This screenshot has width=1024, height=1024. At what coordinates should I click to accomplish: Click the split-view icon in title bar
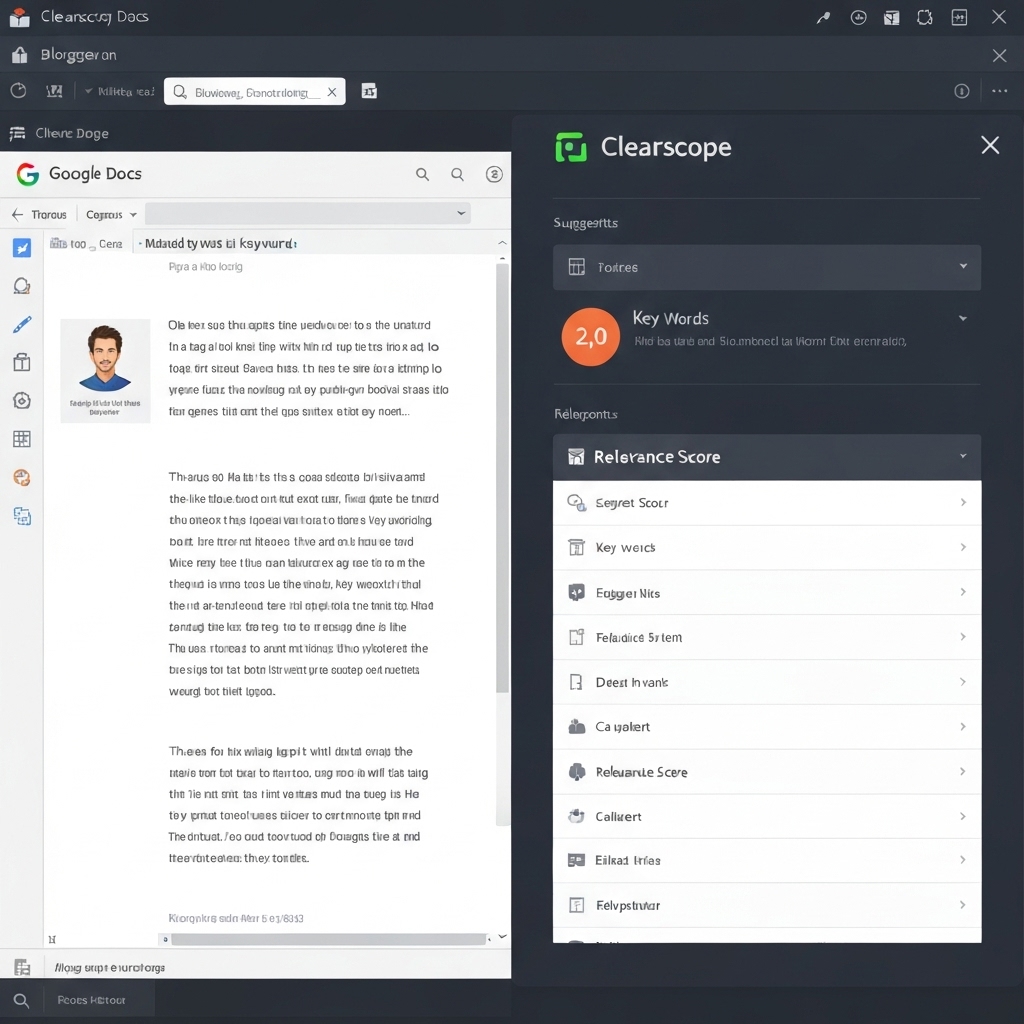point(959,18)
